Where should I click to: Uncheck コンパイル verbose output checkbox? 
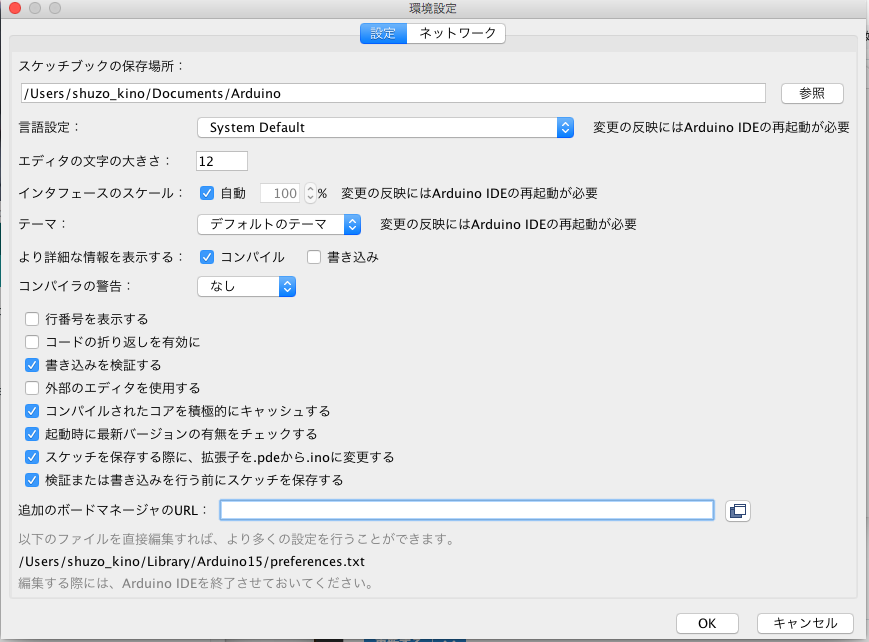(207, 257)
